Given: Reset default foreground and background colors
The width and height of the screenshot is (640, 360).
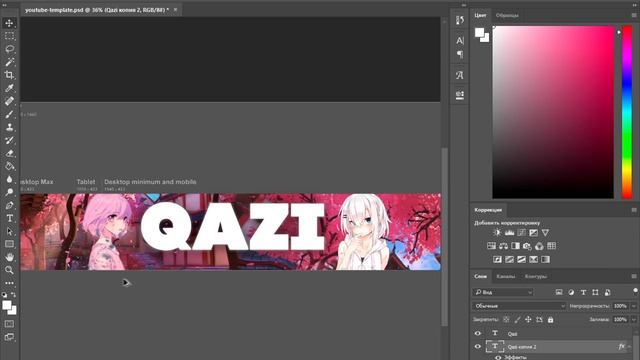Looking at the screenshot, I should 4,294.
